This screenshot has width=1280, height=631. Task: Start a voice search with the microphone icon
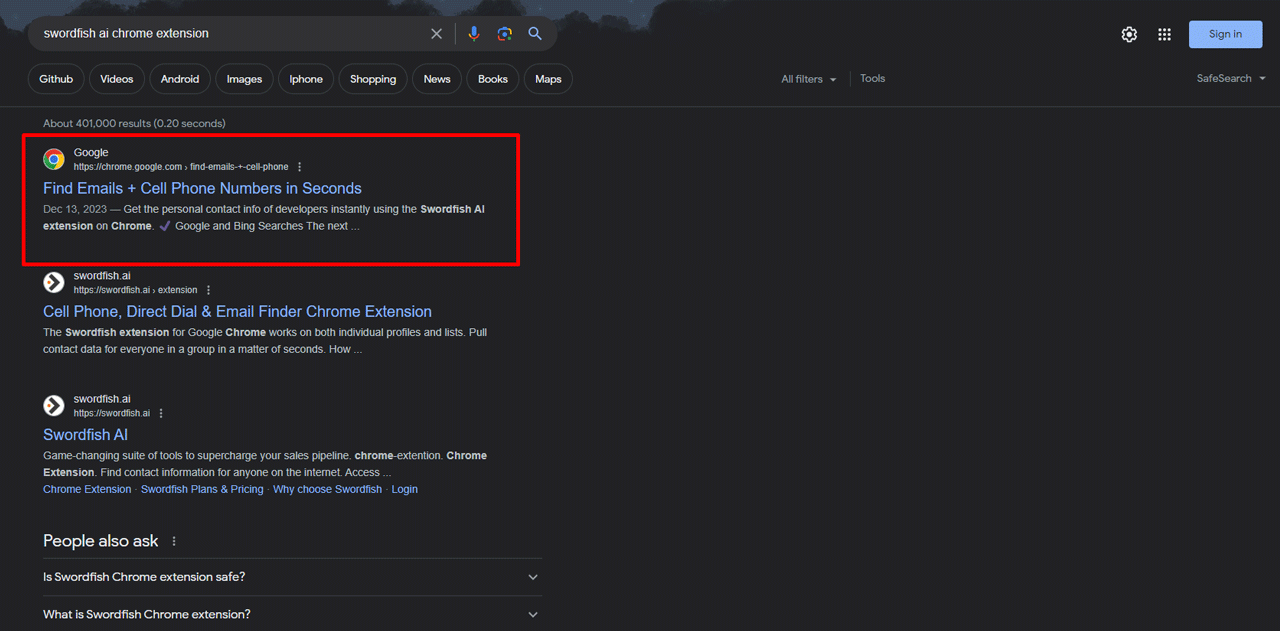473,33
